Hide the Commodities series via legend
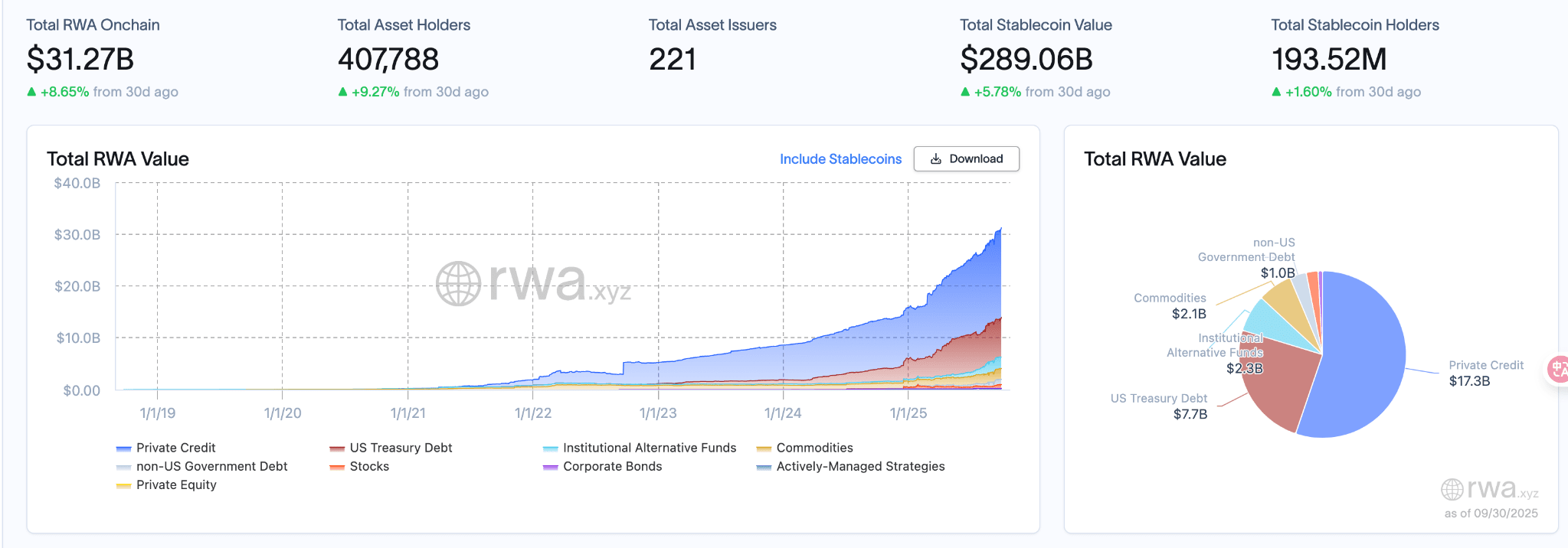 pyautogui.click(x=804, y=448)
